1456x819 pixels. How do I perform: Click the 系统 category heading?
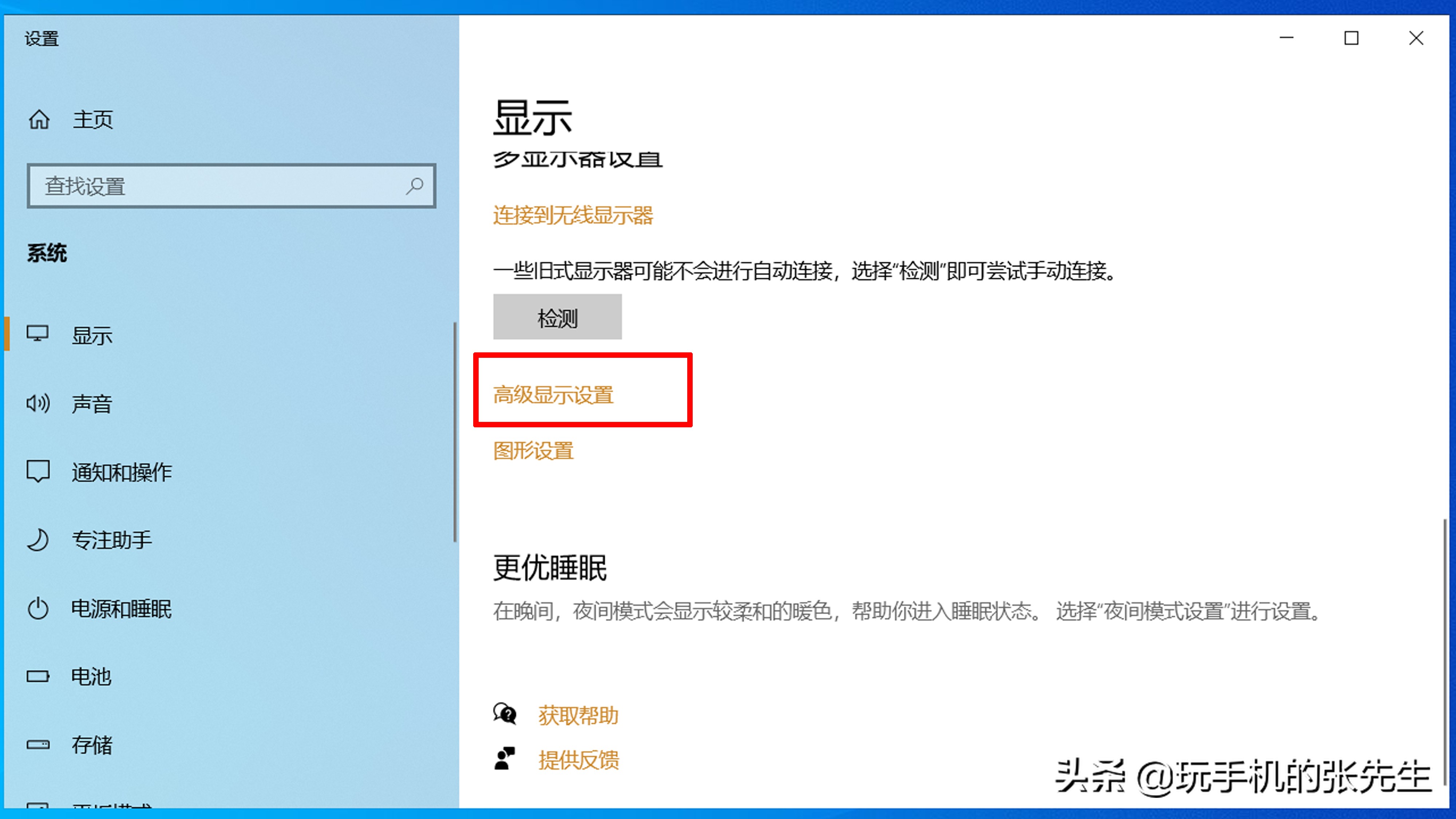[47, 253]
